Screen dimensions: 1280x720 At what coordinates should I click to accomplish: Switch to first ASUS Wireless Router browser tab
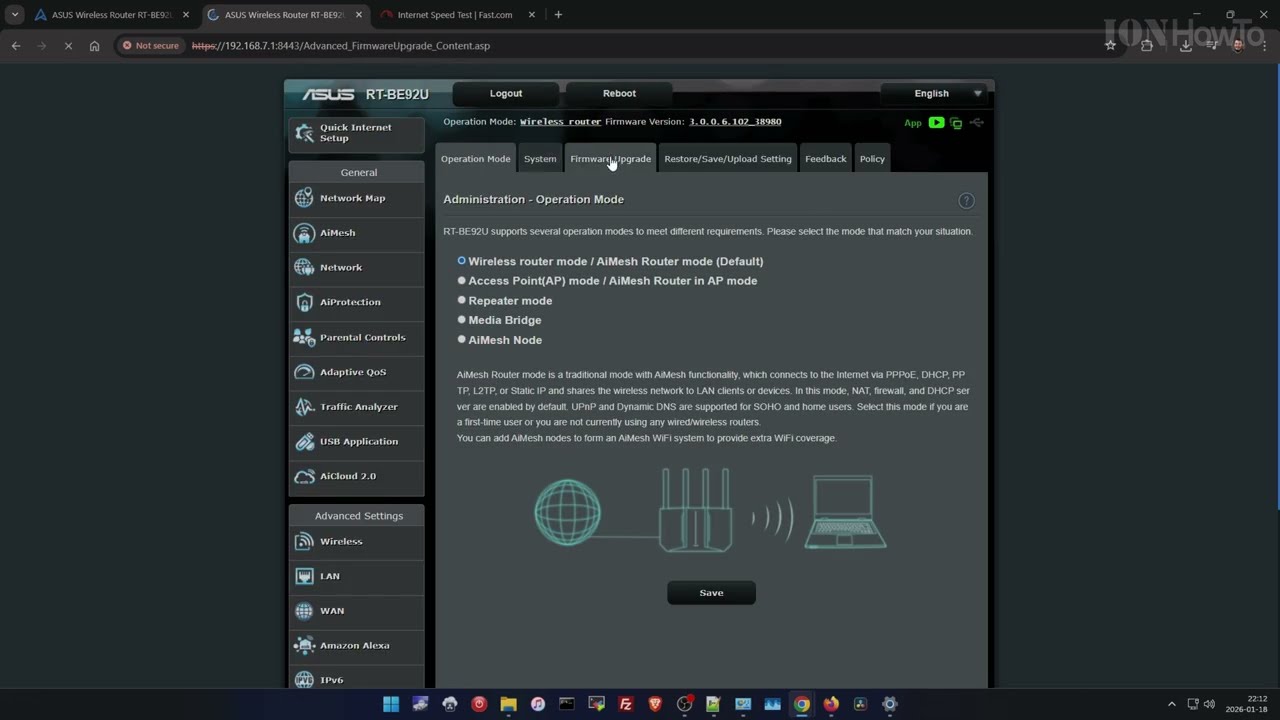[x=112, y=15]
